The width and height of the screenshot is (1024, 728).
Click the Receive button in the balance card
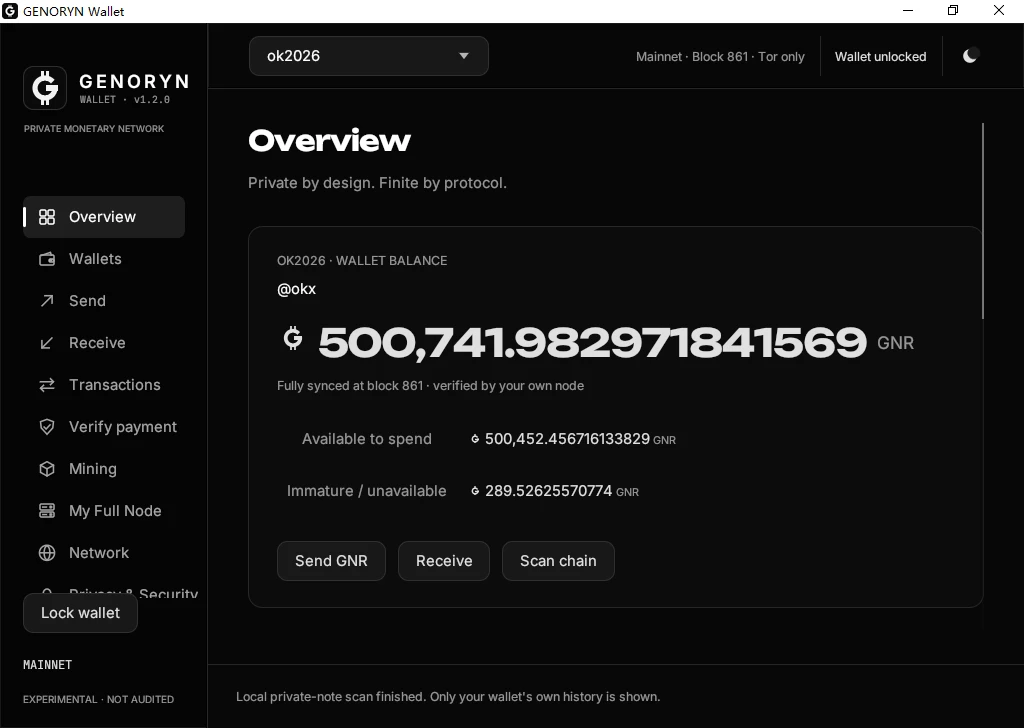[444, 561]
